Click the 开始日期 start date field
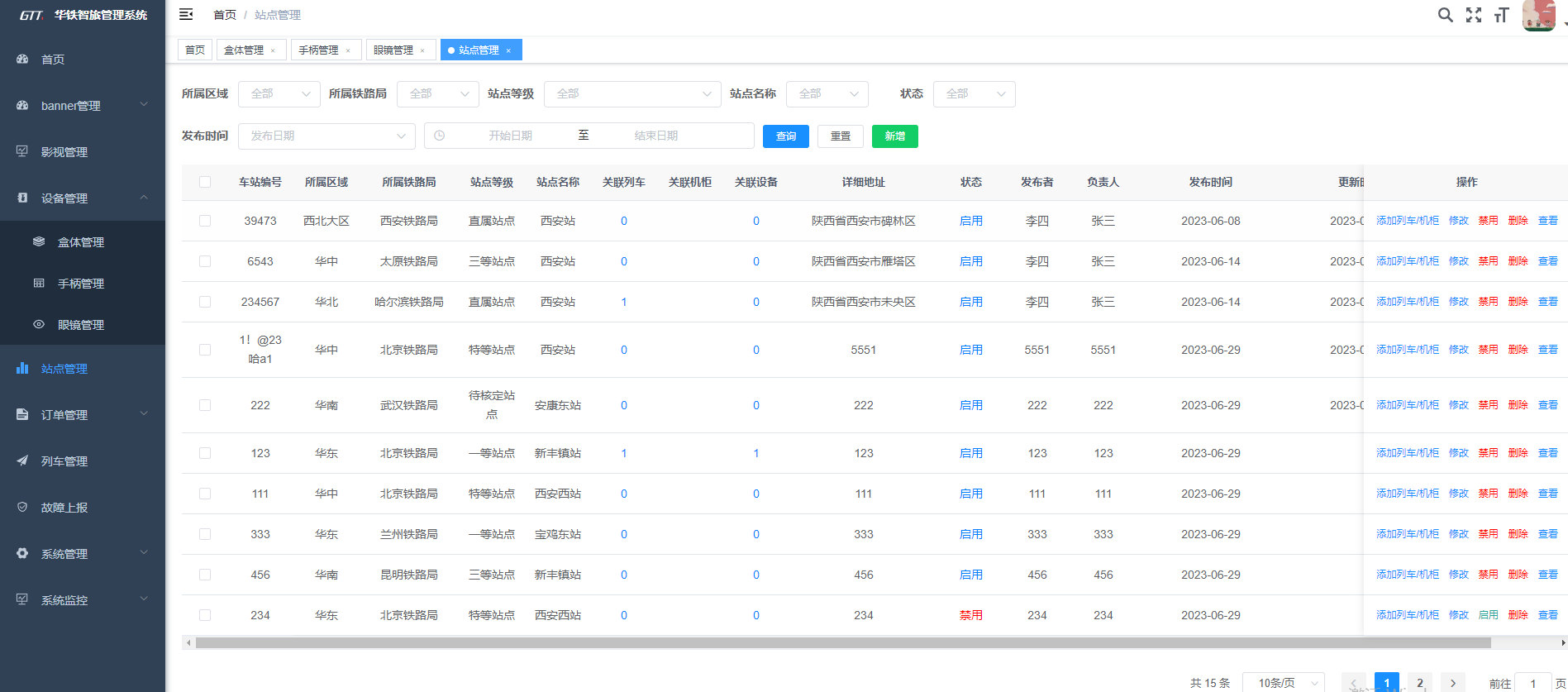Viewport: 1568px width, 692px height. [510, 136]
